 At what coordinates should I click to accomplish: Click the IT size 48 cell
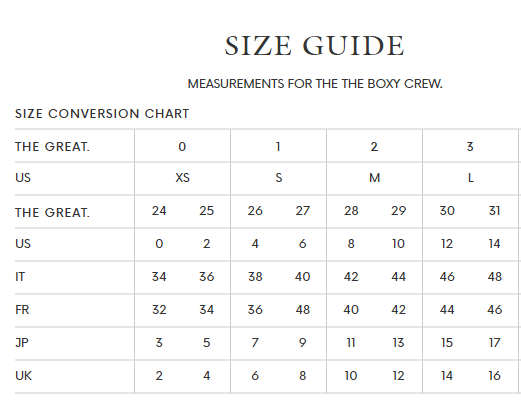pyautogui.click(x=494, y=277)
